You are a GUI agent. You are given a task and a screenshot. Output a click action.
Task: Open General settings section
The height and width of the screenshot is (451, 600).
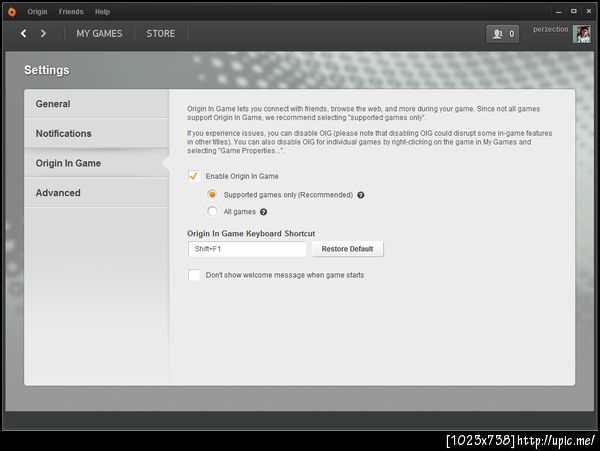pyautogui.click(x=96, y=104)
